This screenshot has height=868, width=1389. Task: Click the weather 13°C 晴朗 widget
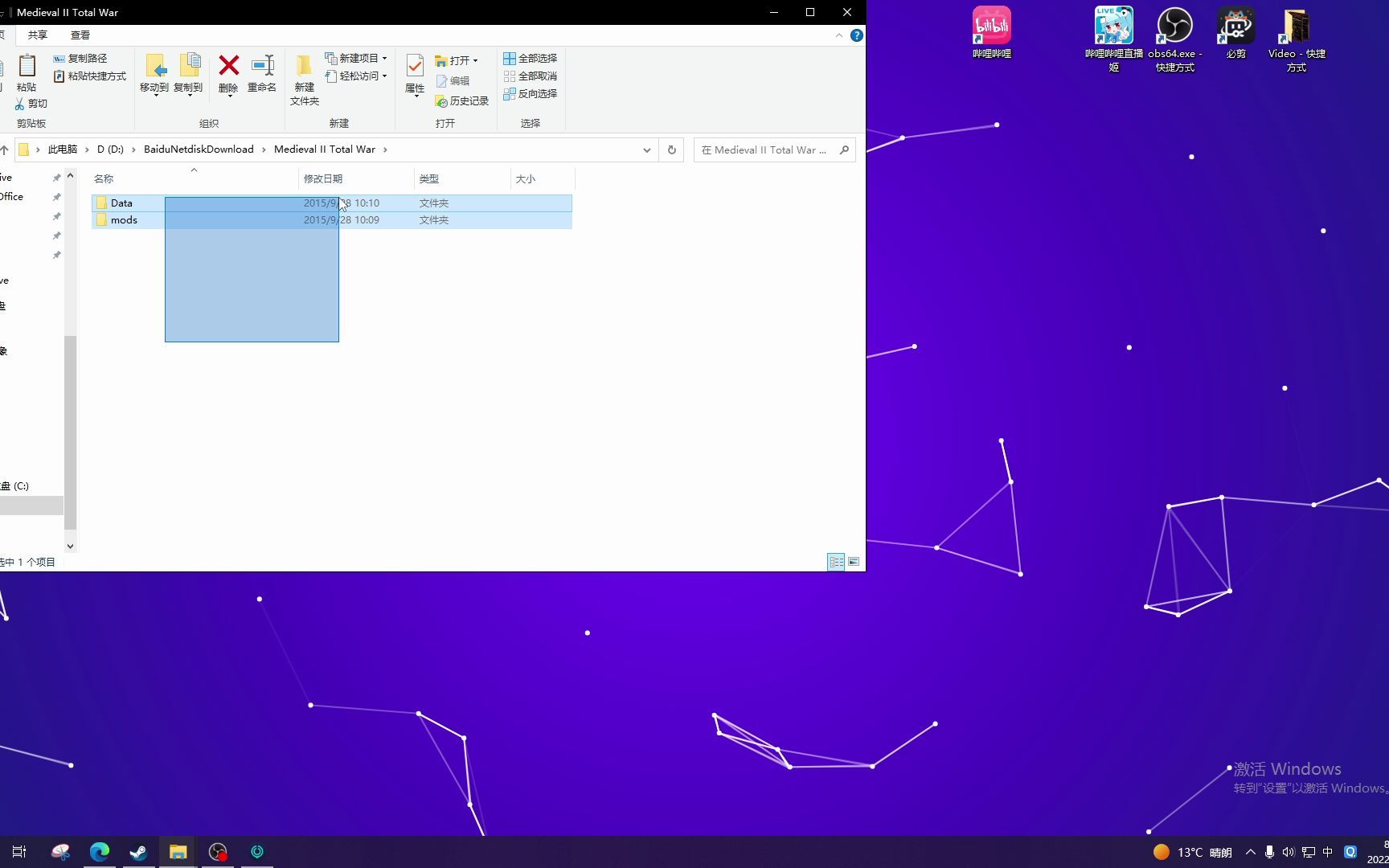[x=1193, y=852]
